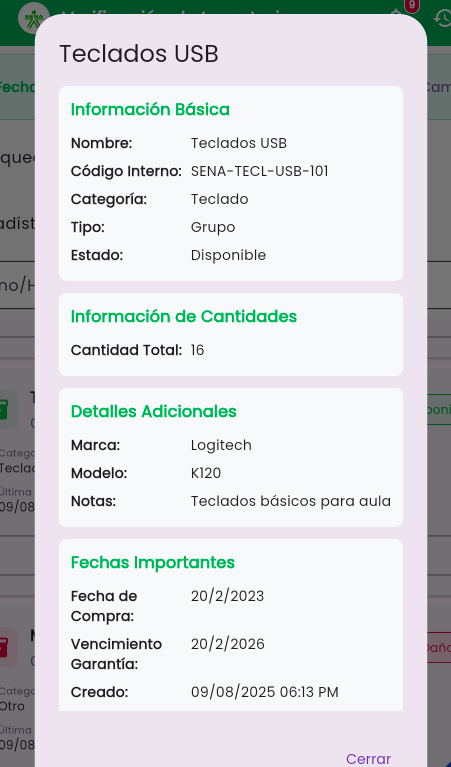Click the Teclados USB dialog title
Screen dimensions: 451x767
(139, 53)
